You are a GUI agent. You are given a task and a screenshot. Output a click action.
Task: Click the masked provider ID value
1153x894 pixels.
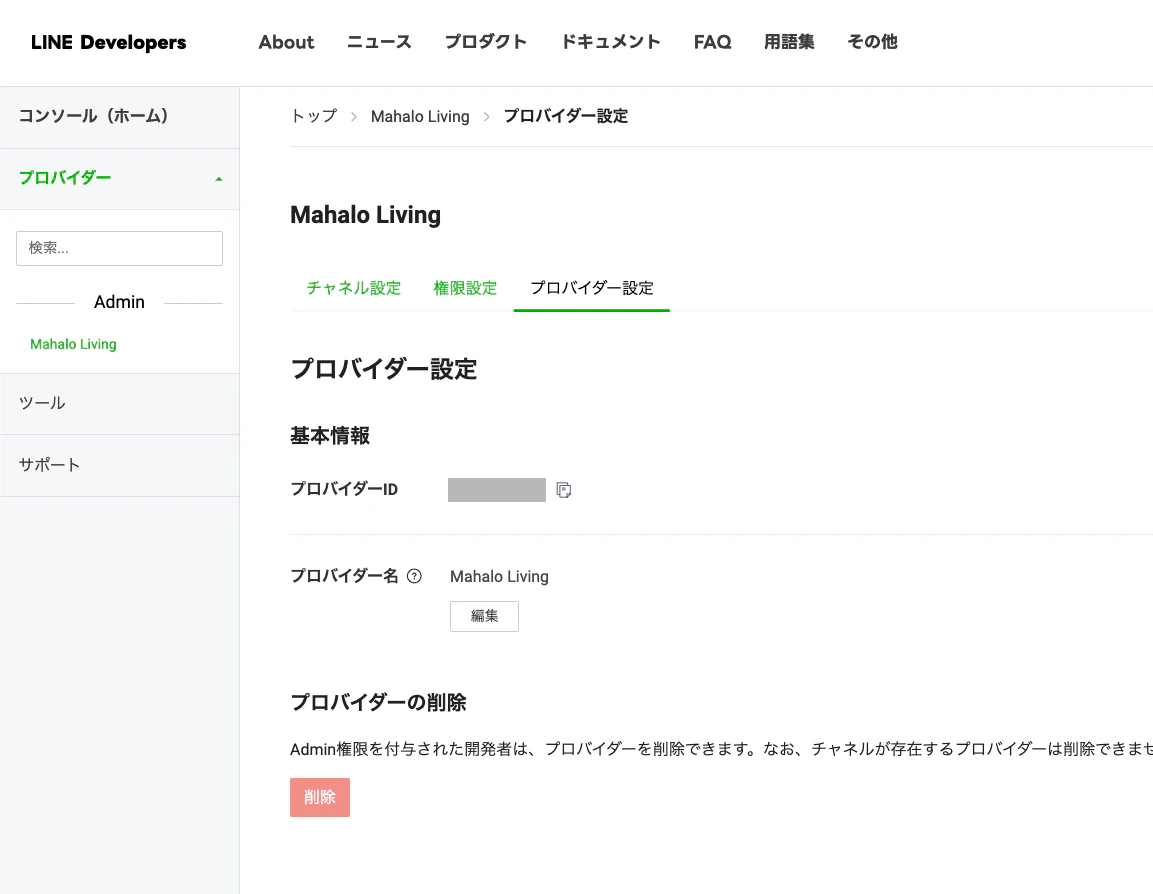tap(497, 490)
